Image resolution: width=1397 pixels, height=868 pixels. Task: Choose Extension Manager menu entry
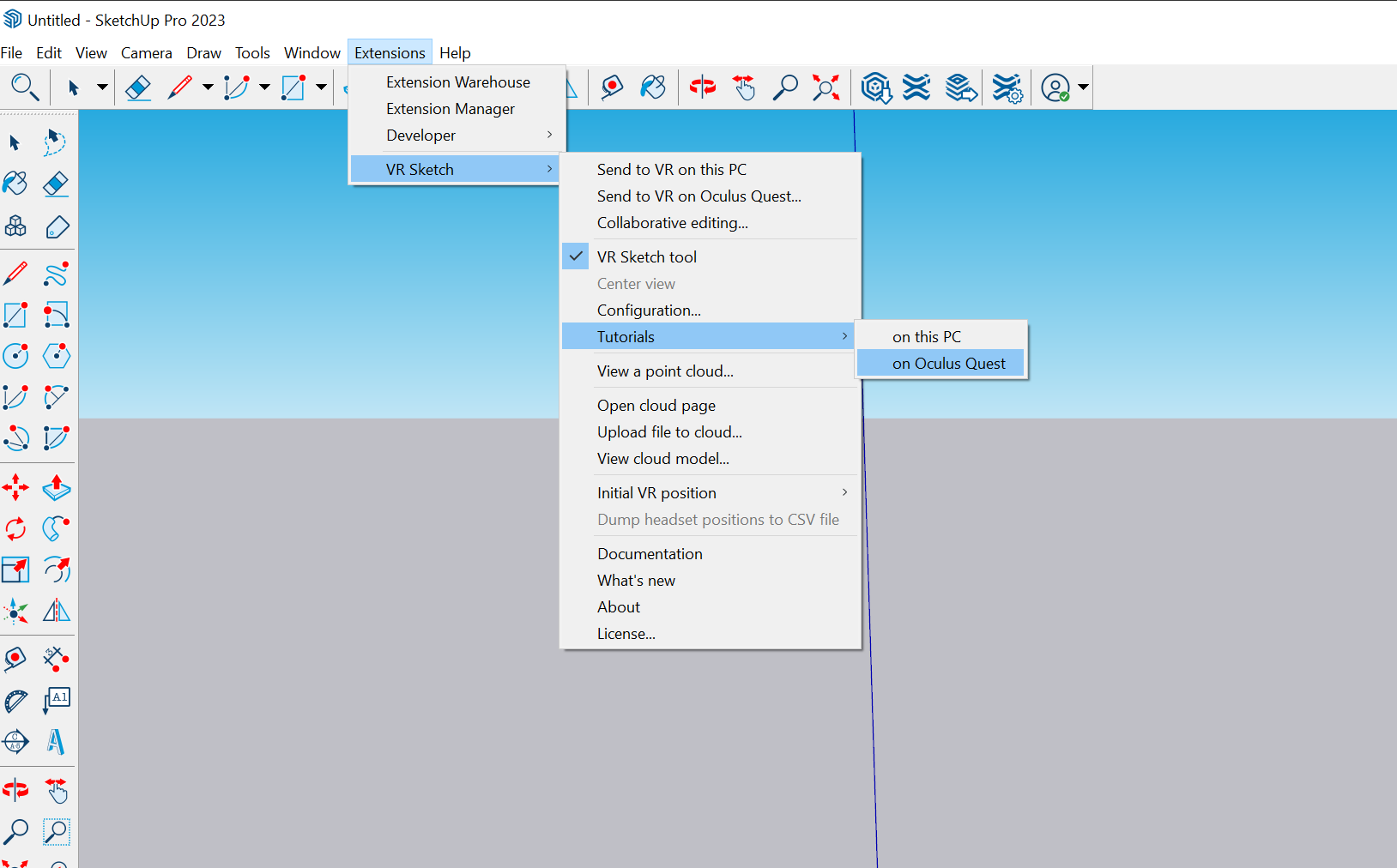click(456, 109)
